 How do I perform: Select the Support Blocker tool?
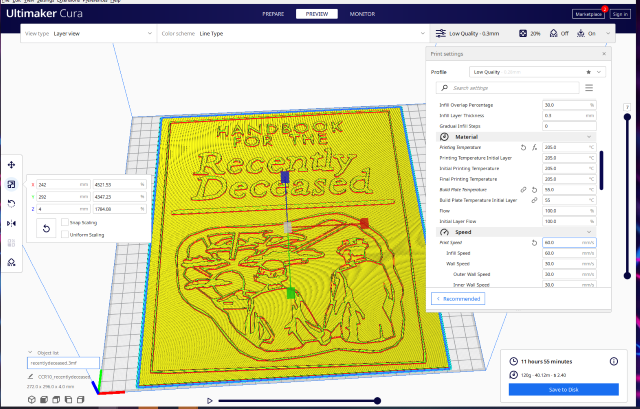coord(11,262)
